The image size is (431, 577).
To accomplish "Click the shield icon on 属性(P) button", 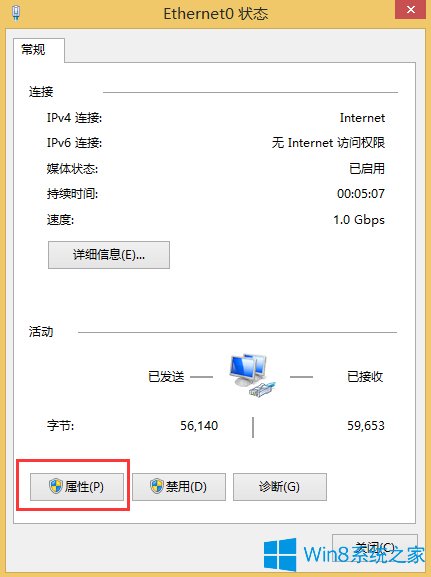I will (56, 486).
